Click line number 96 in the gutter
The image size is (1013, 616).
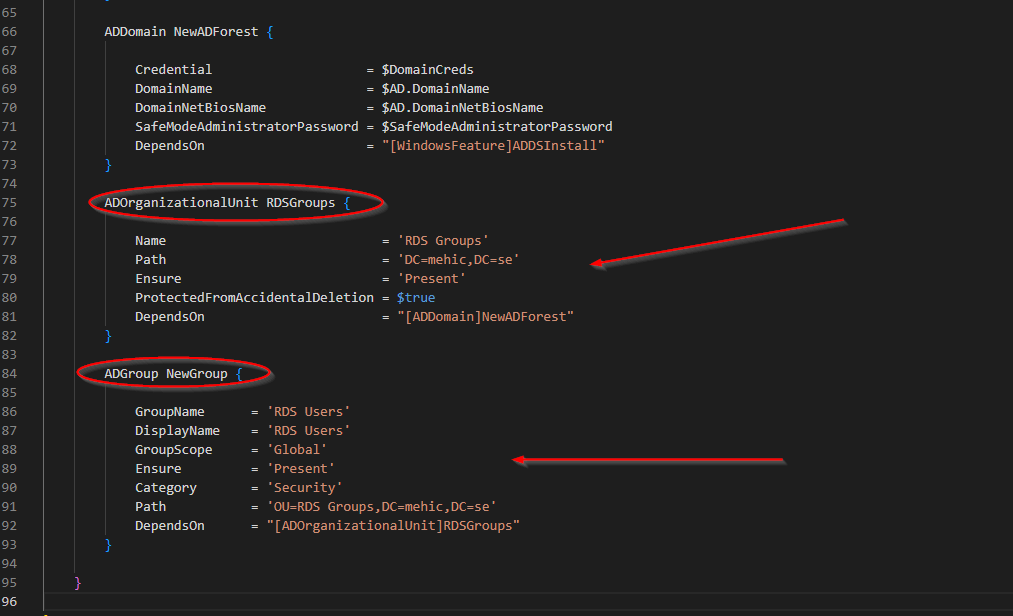coord(10,602)
